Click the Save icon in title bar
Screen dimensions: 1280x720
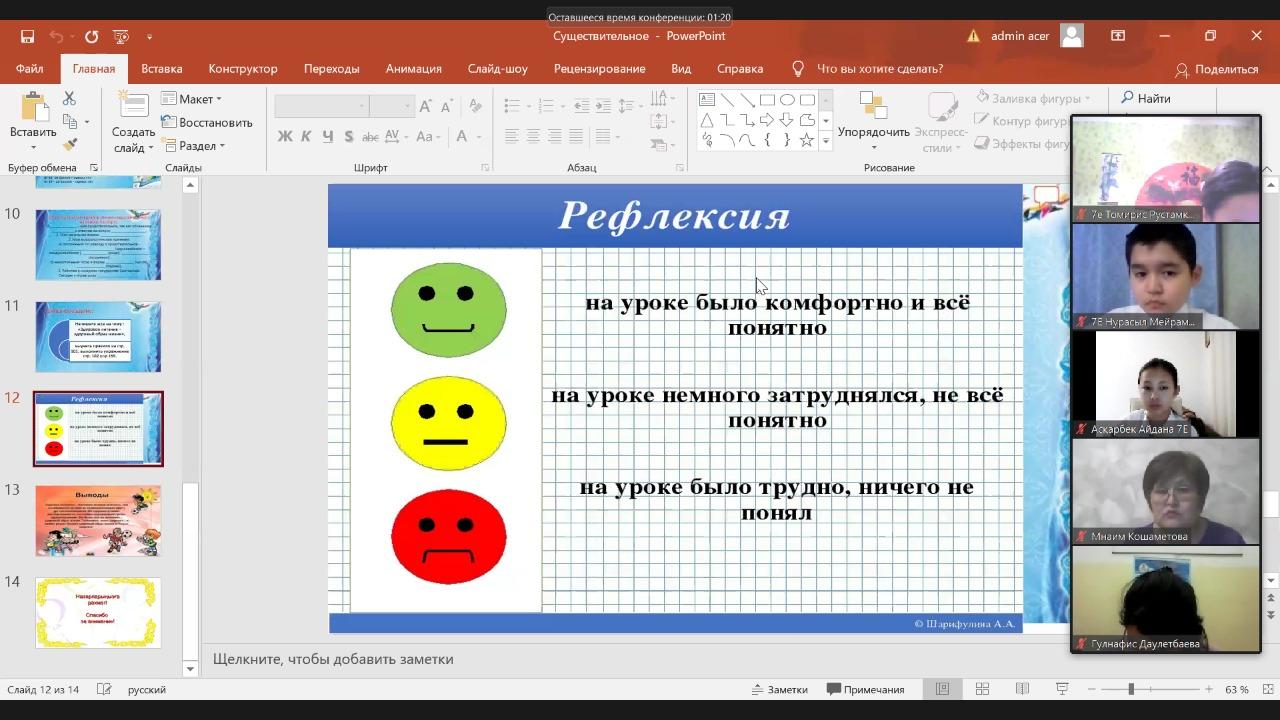coord(27,36)
